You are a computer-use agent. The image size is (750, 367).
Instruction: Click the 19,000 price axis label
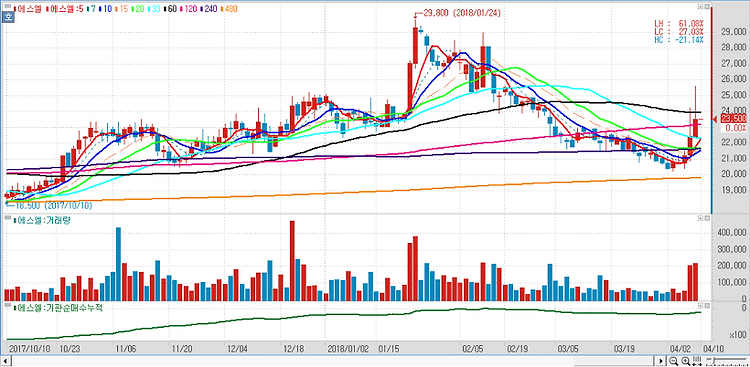(x=733, y=190)
